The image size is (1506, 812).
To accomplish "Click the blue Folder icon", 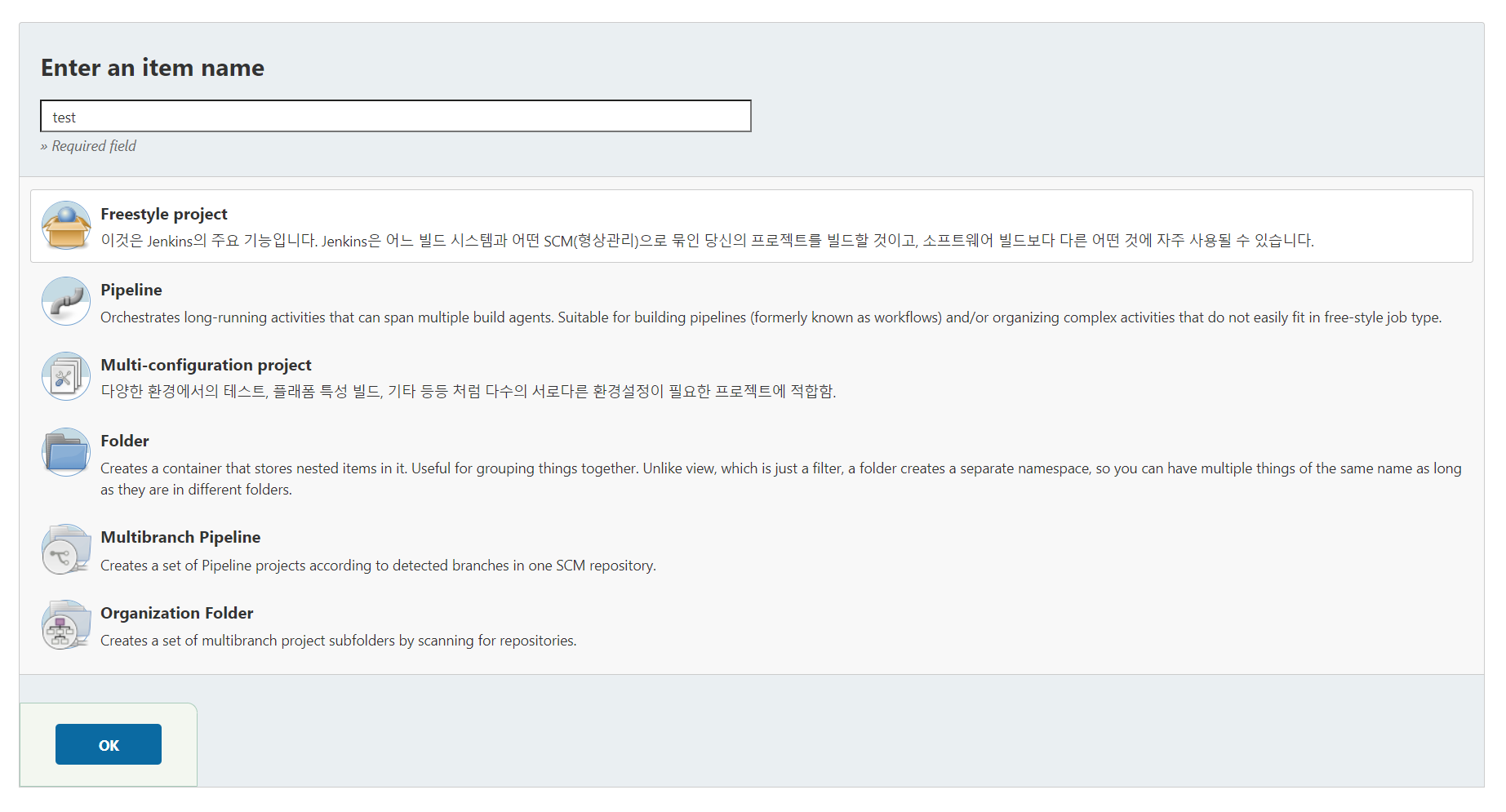I will [66, 452].
